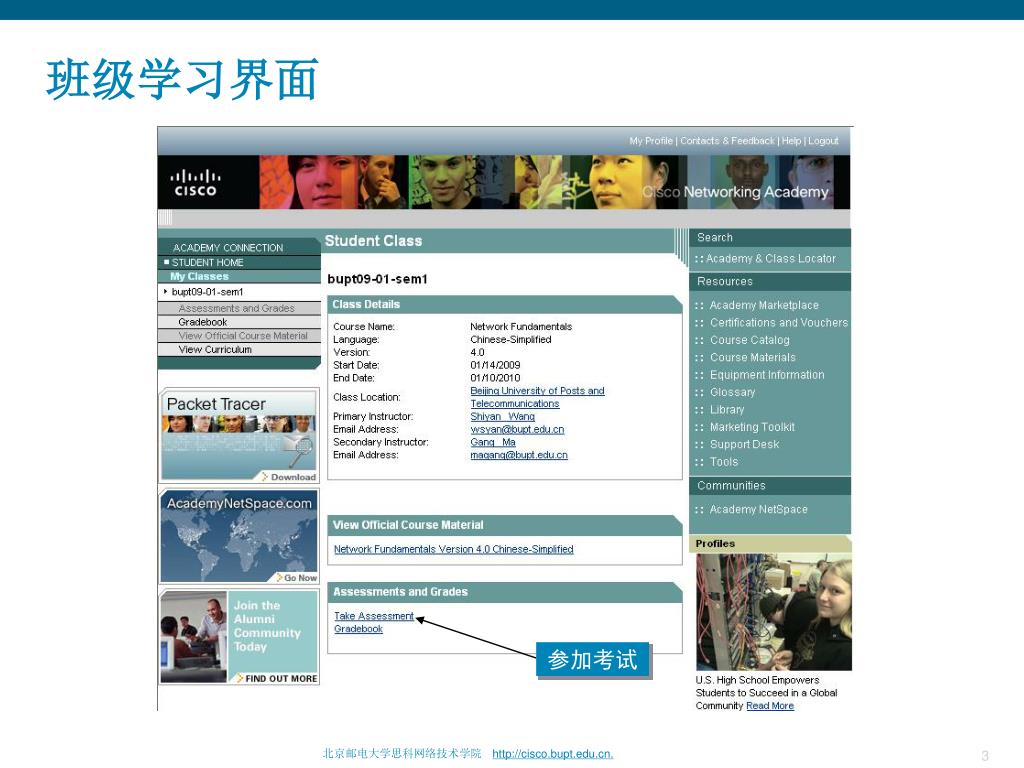Image resolution: width=1024 pixels, height=768 pixels.
Task: Open Network Fundamentals Version 4.0 Chinese-Simplified link
Action: (x=453, y=549)
